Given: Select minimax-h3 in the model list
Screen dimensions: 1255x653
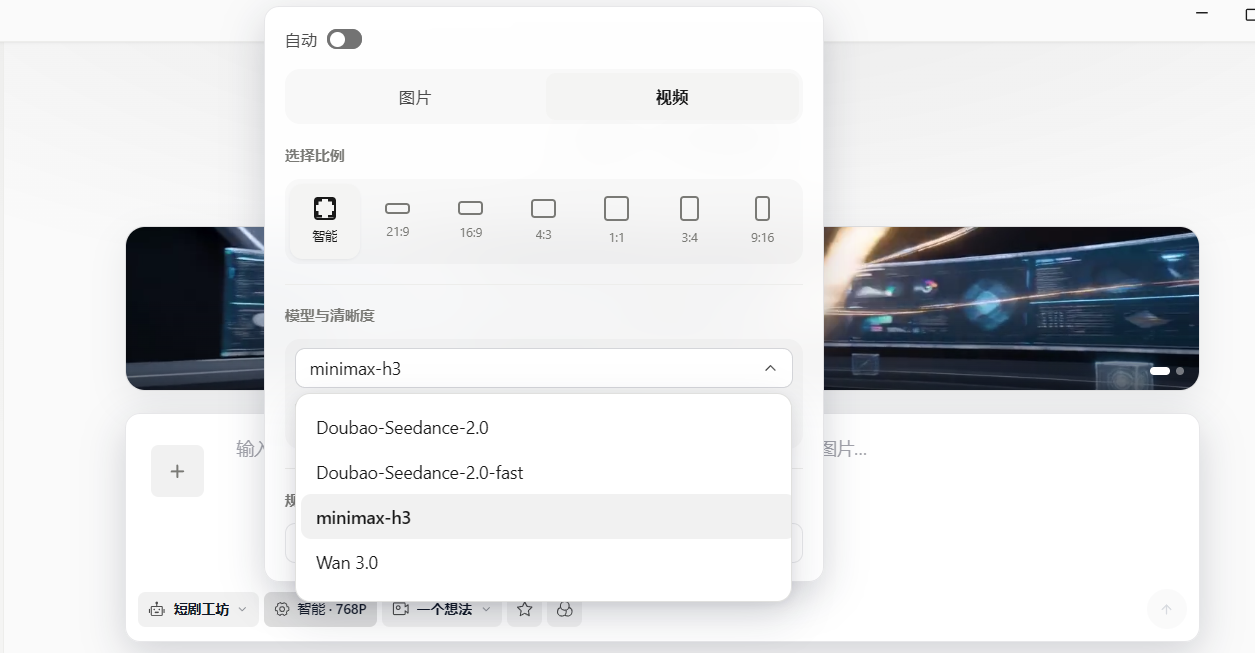Looking at the screenshot, I should pos(546,517).
